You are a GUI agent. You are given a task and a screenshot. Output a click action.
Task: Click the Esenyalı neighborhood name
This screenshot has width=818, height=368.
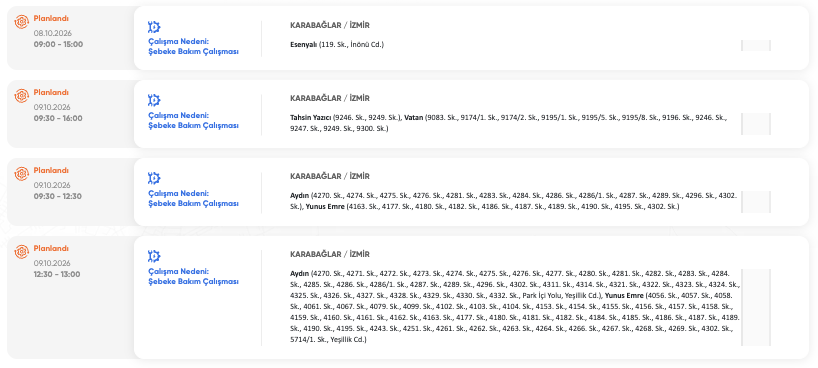tap(304, 45)
